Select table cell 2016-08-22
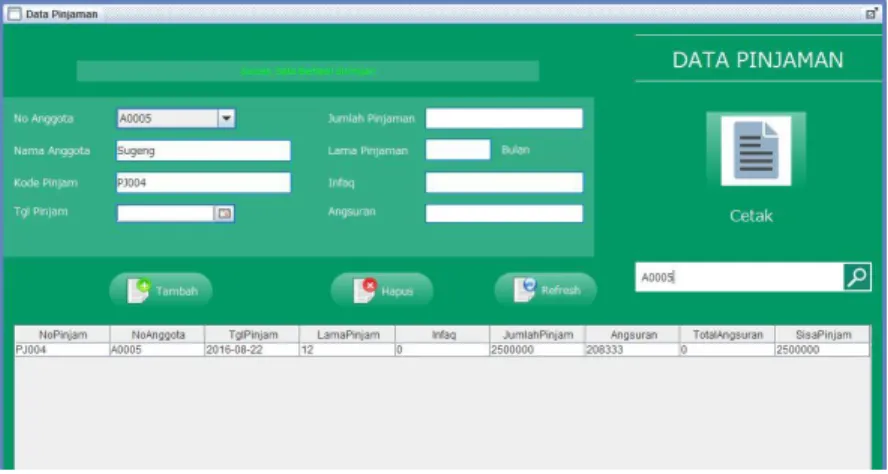Image resolution: width=888 pixels, height=474 pixels. pyautogui.click(x=253, y=350)
